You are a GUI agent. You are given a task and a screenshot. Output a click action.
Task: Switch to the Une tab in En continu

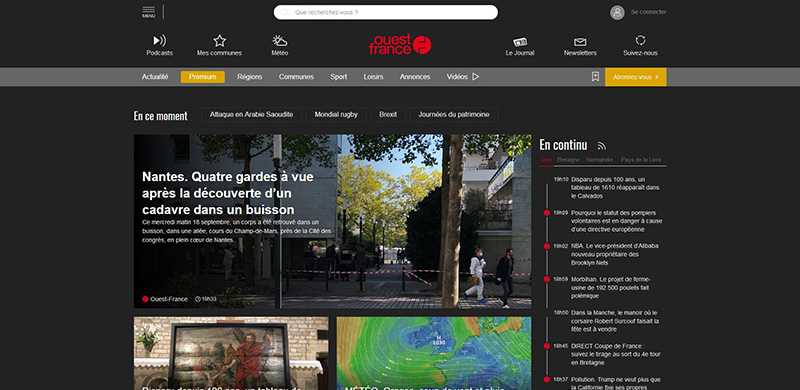point(546,160)
